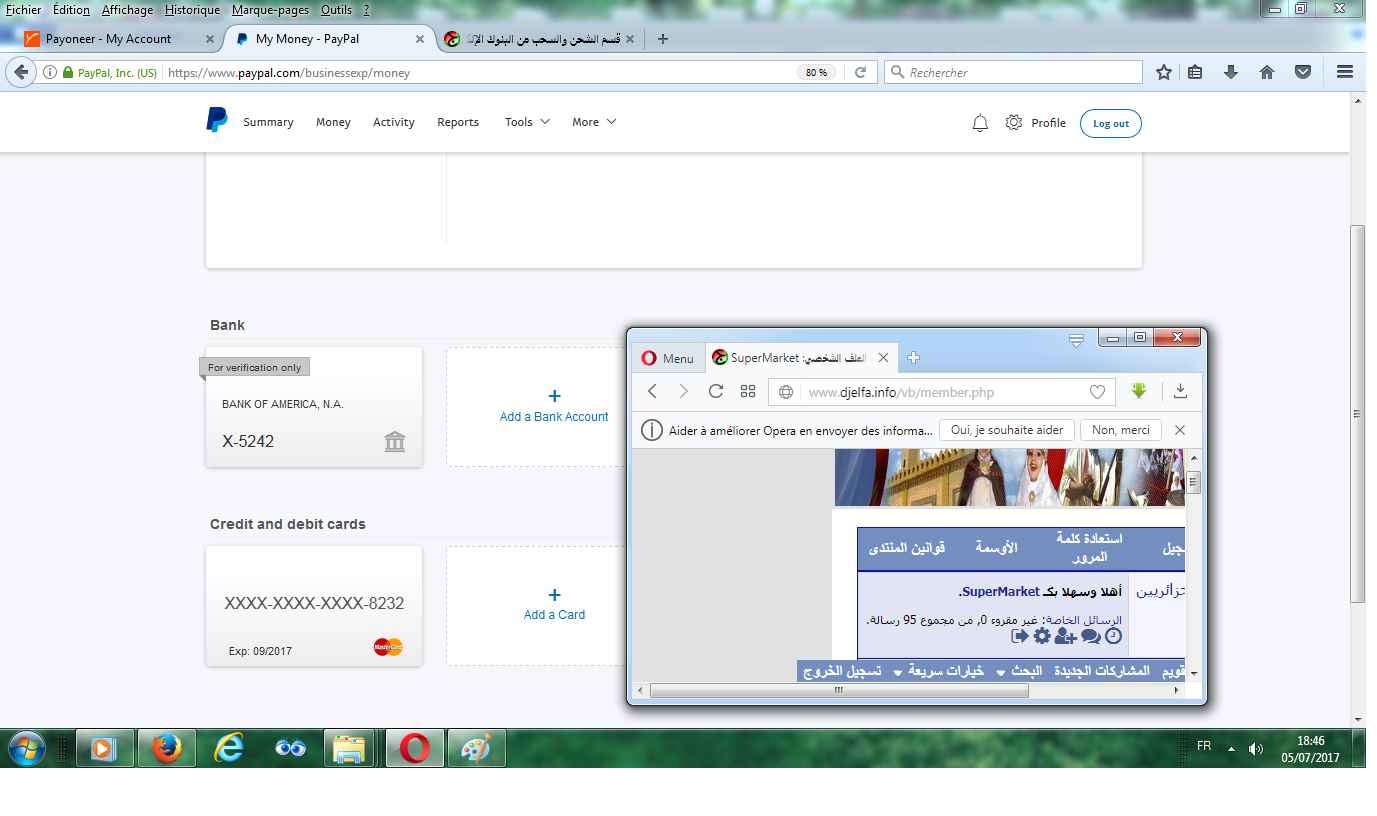Screen dimensions: 1377x816
Task: Open Opera tab list menu icon at the top
Action: point(1076,340)
